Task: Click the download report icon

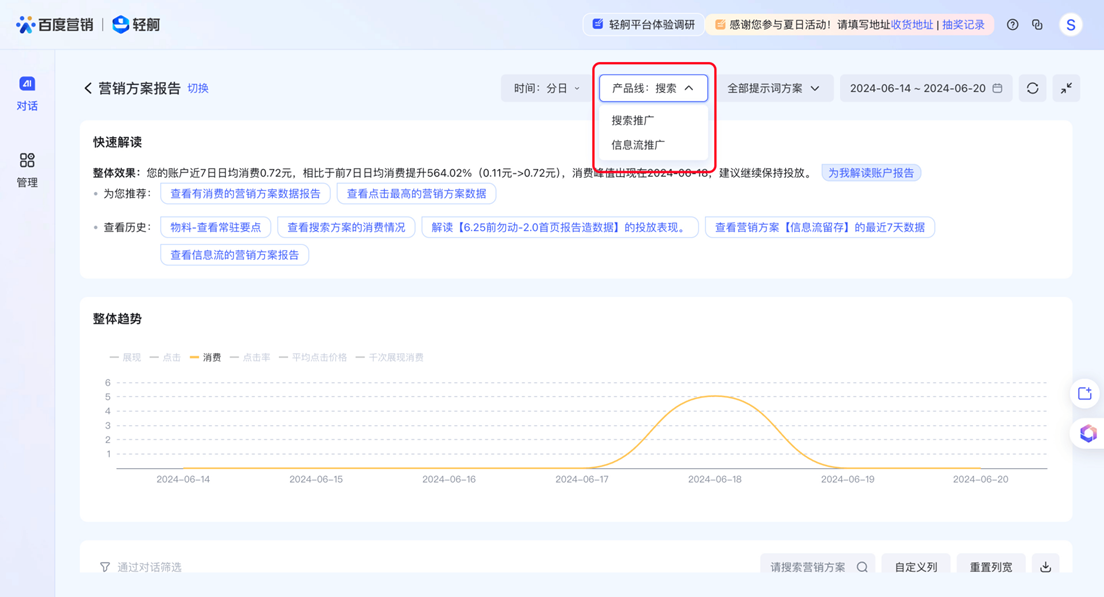Action: click(x=1045, y=567)
